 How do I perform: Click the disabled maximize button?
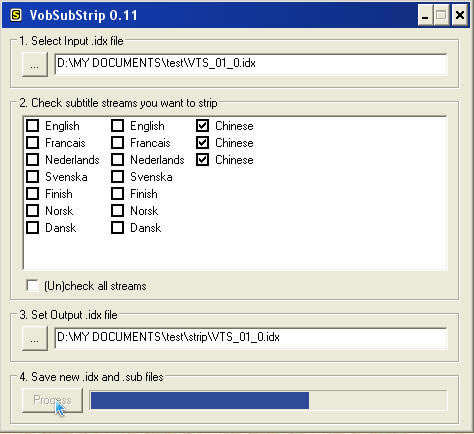441,15
